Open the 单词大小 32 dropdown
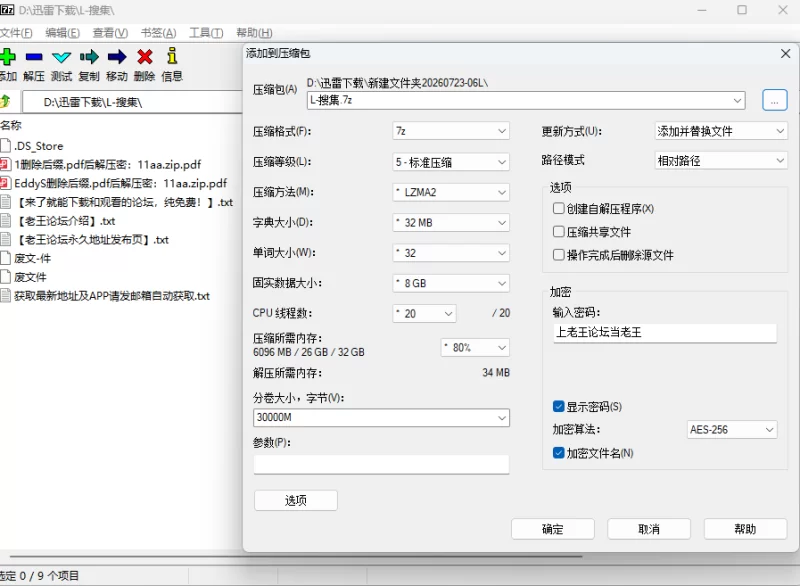Viewport: 800px width, 586px height. pyautogui.click(x=451, y=253)
